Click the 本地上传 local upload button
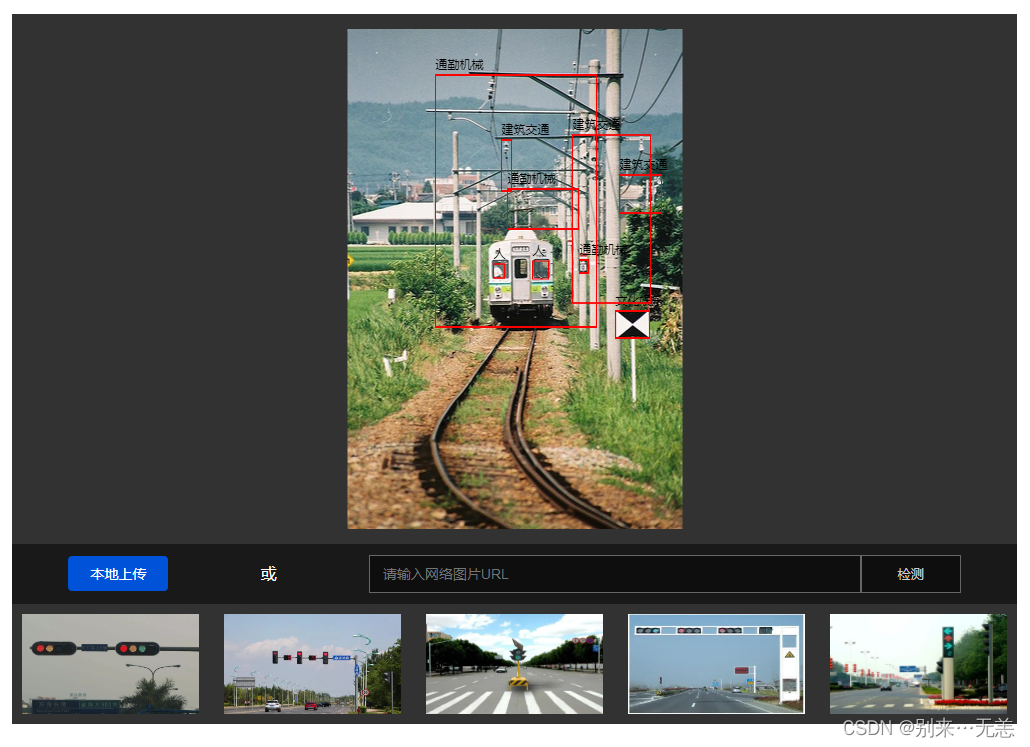 (x=118, y=574)
